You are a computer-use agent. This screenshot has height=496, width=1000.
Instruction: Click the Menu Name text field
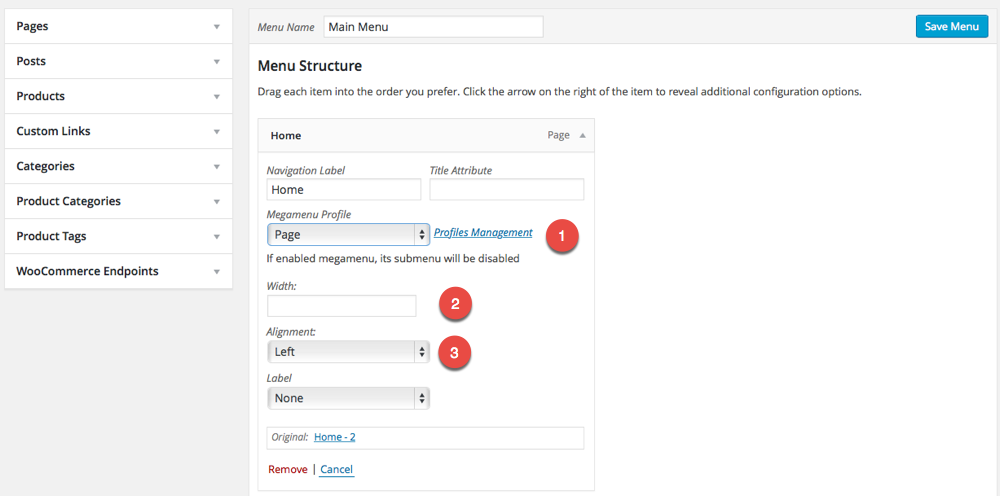tap(433, 27)
